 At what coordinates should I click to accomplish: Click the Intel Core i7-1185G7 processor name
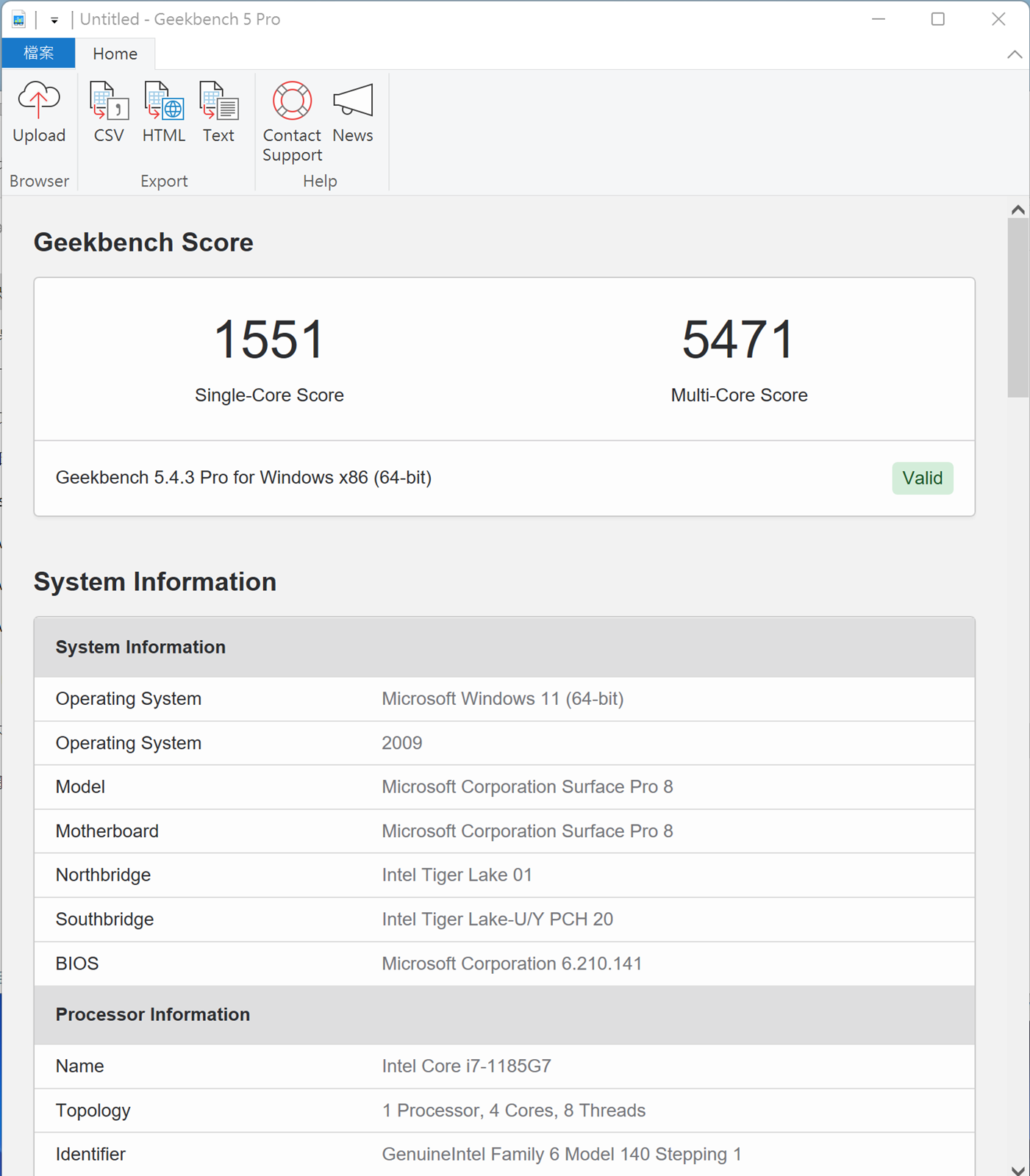[x=466, y=1066]
